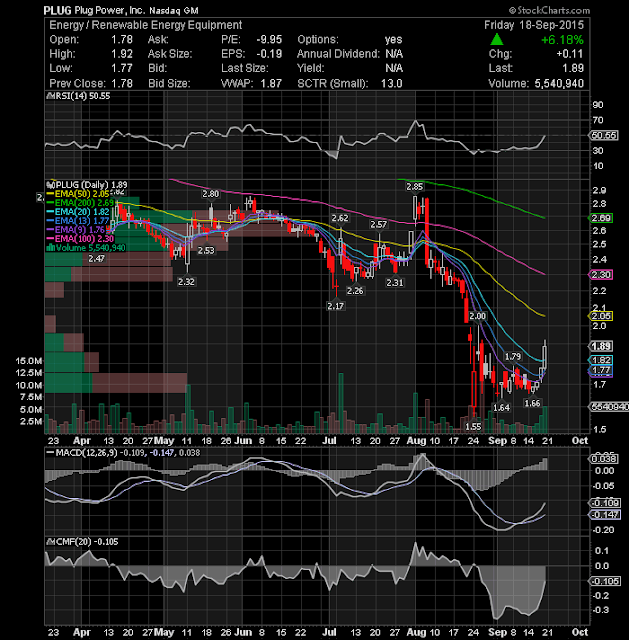Click the green up-arrow change indicator
Viewport: 629px width, 640px height.
496,40
